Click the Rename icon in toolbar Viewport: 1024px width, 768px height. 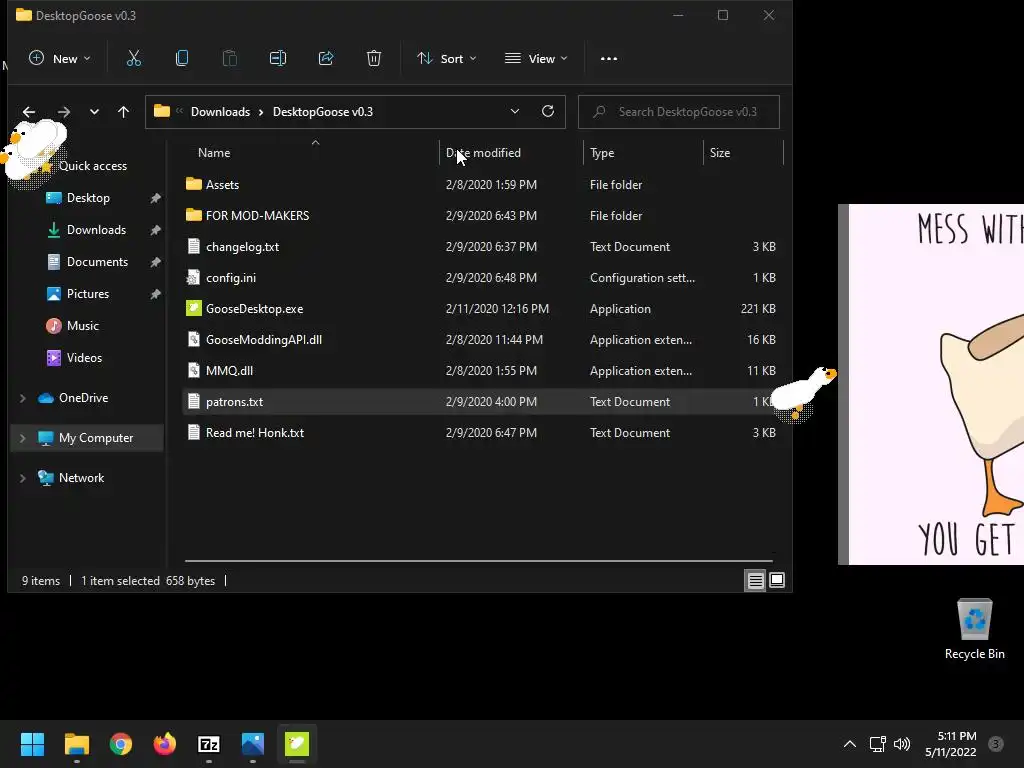(278, 59)
